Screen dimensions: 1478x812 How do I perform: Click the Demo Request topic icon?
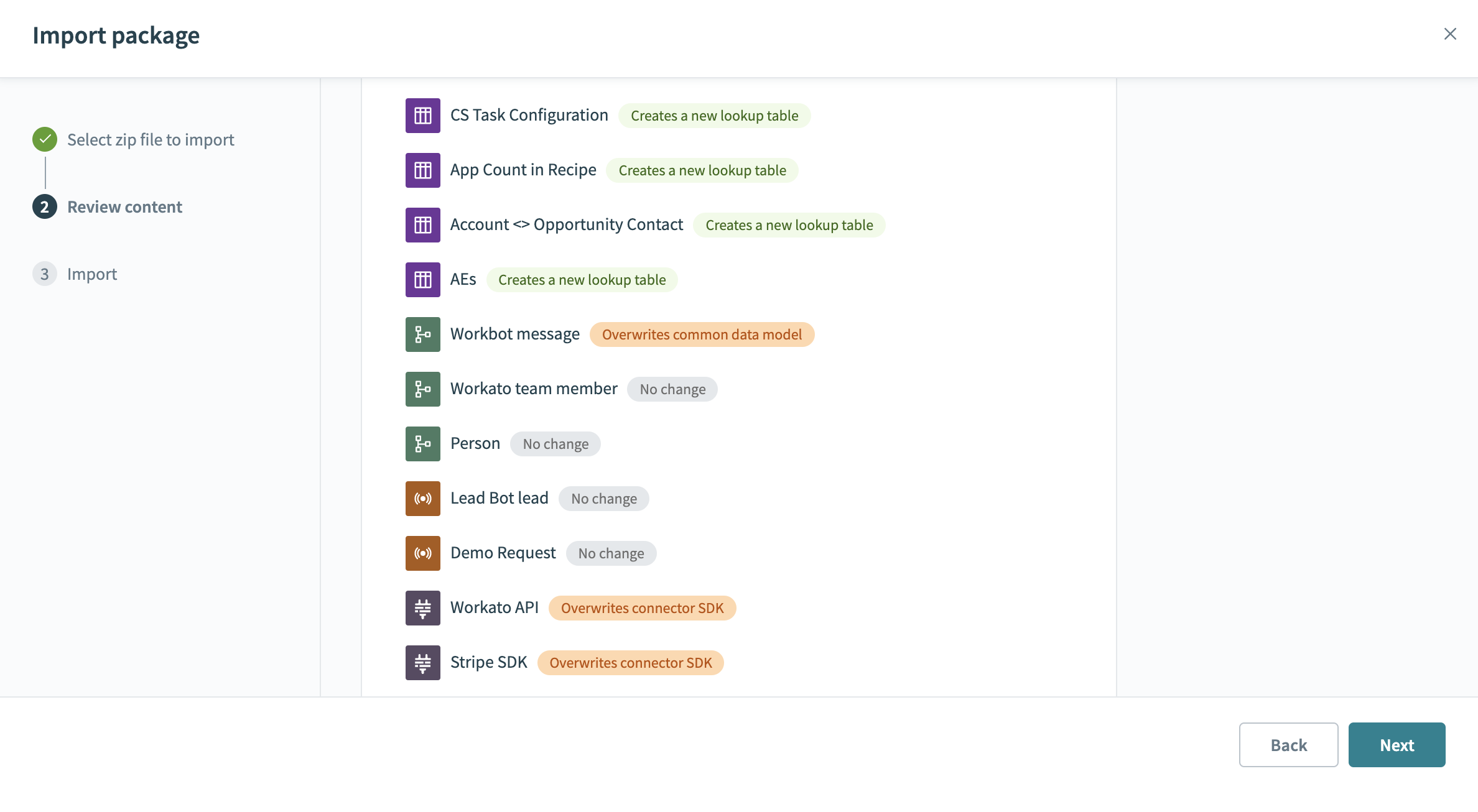pyautogui.click(x=422, y=553)
